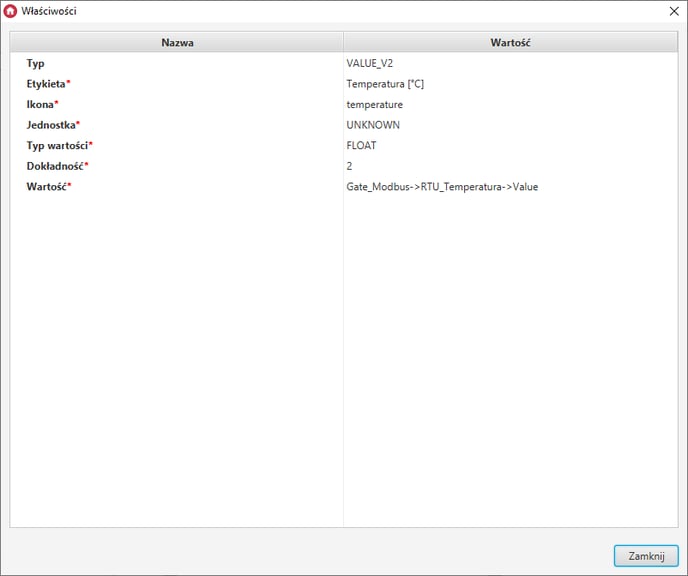
Task: Edit the Temperatura [°C] label value
Action: [x=511, y=84]
